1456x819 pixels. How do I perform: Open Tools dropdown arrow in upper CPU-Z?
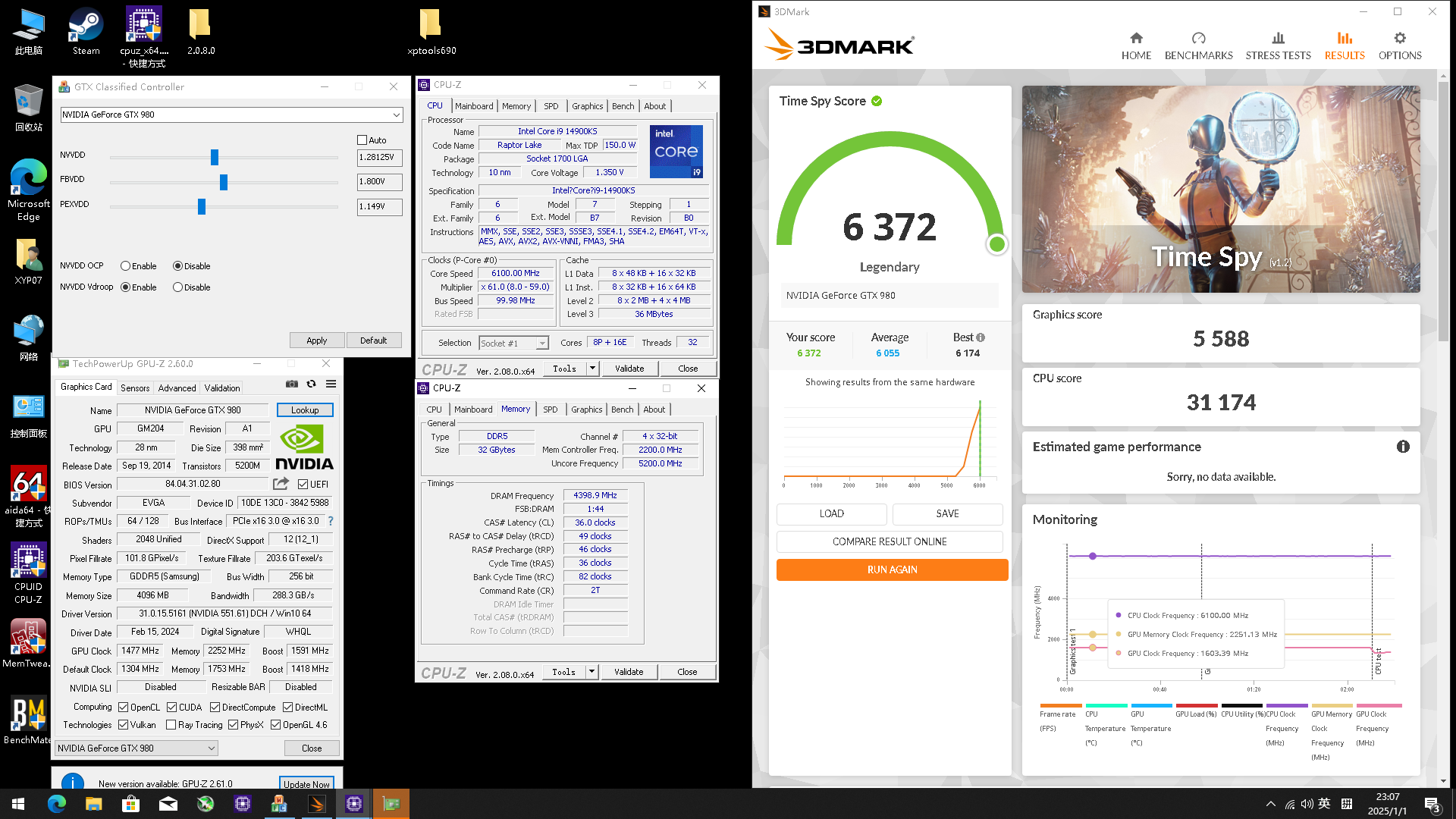pos(592,369)
